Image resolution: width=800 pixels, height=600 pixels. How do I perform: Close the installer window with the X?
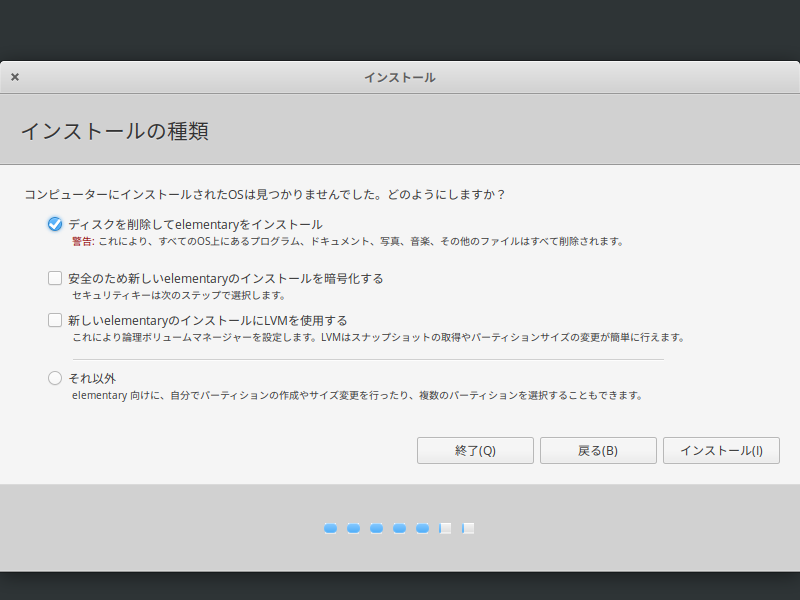pyautogui.click(x=15, y=77)
